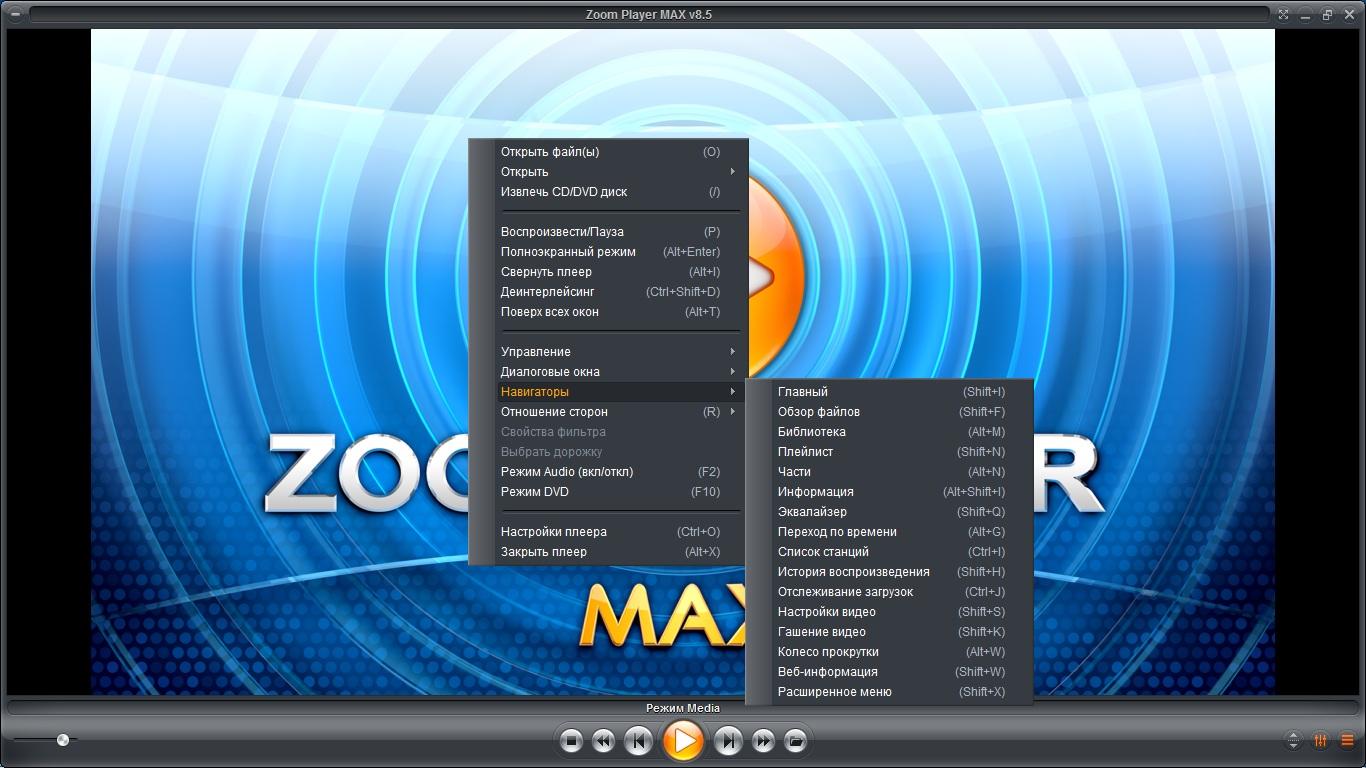
Task: Click the playback timeline seek bar
Action: [683, 708]
